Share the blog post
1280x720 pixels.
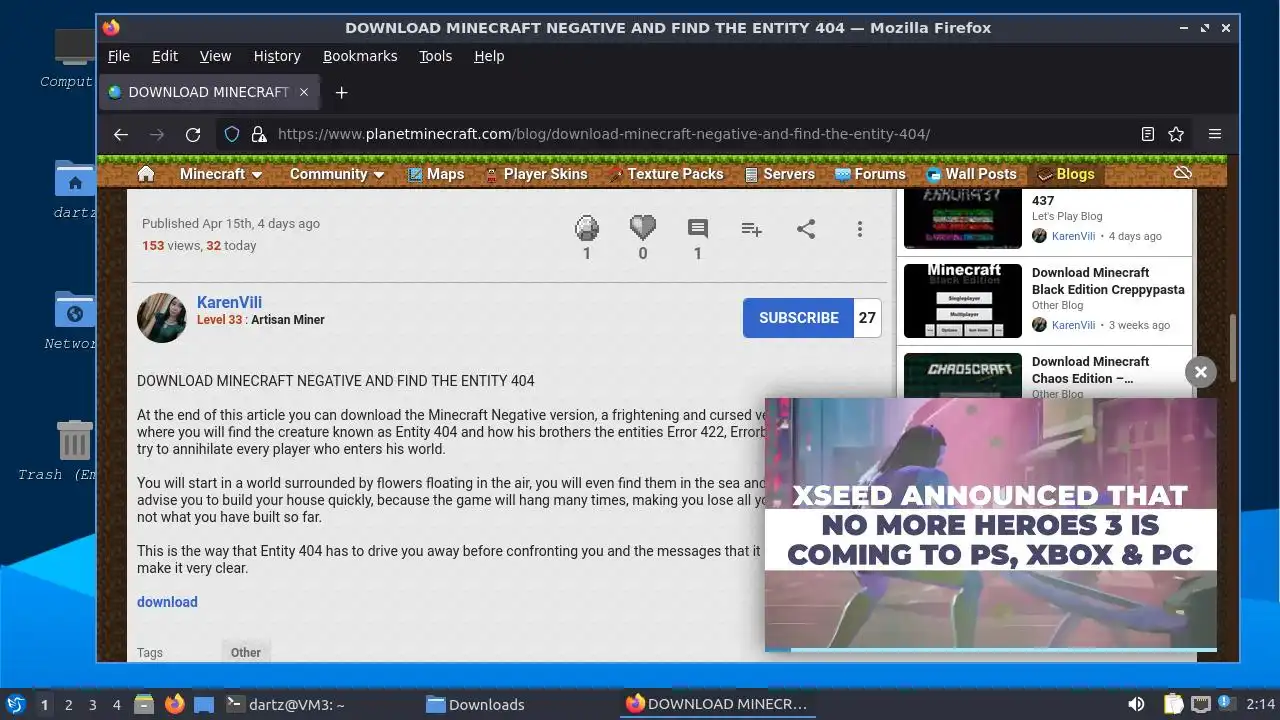point(806,229)
